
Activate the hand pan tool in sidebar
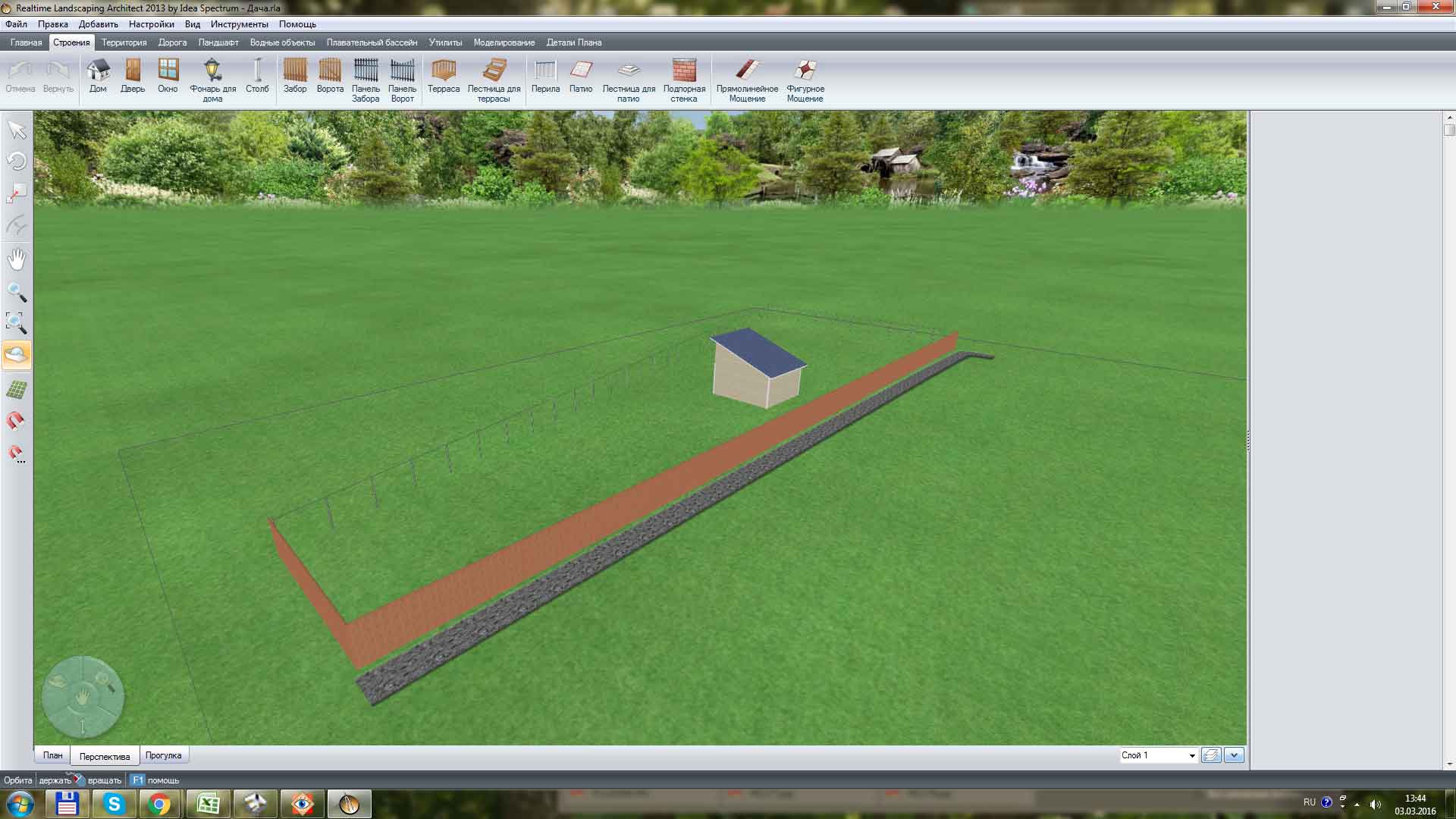(17, 259)
